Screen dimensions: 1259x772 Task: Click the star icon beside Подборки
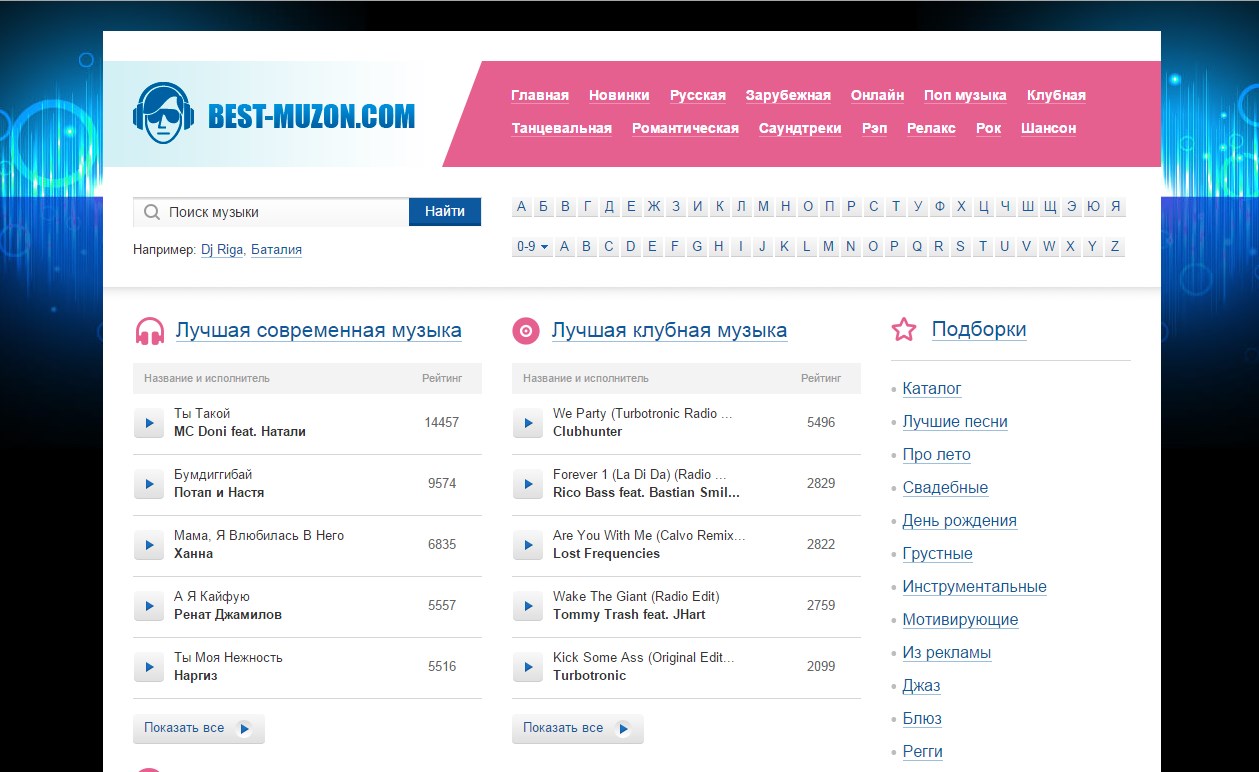904,329
